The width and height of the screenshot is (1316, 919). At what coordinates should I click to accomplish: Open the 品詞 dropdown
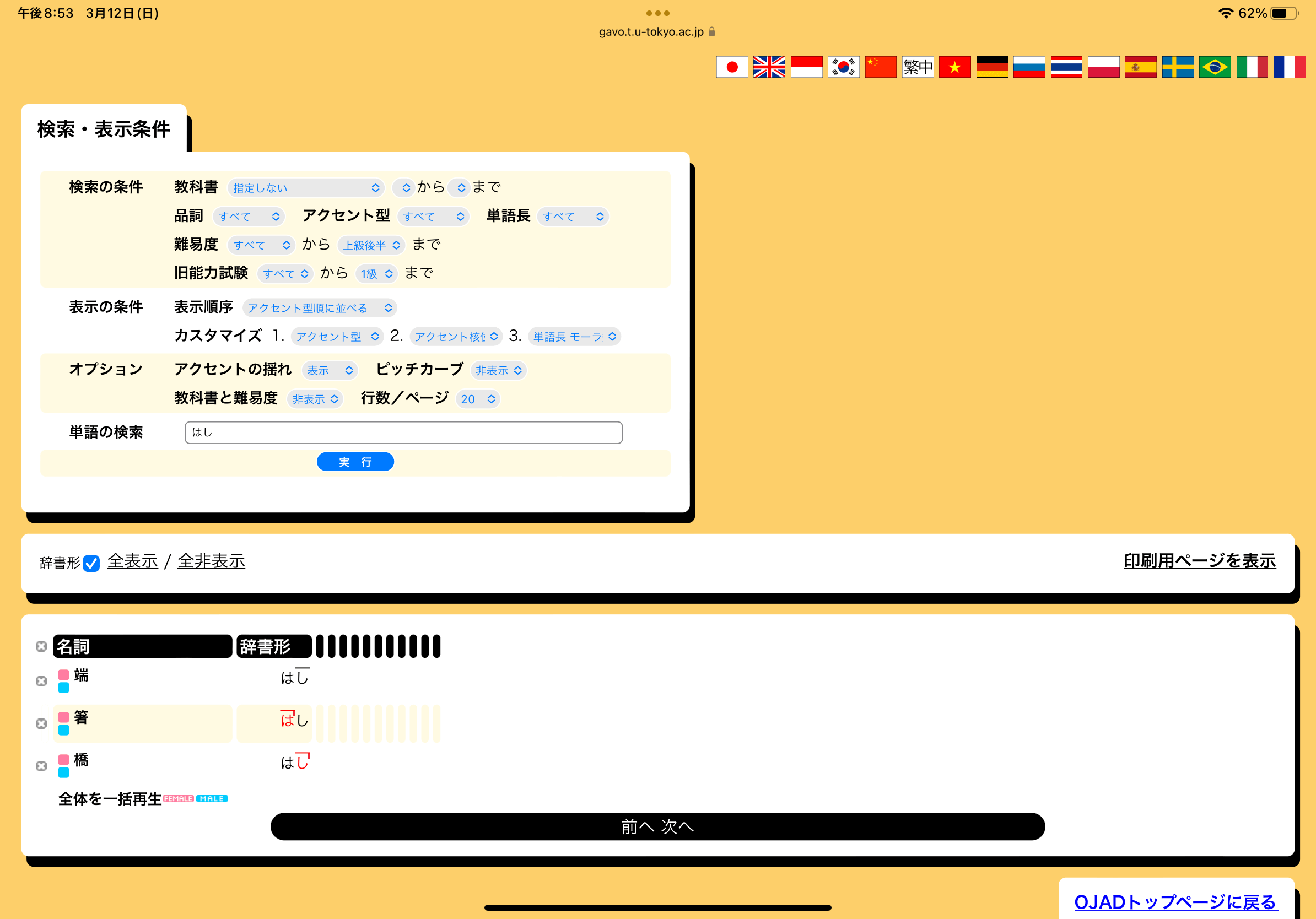coord(249,216)
